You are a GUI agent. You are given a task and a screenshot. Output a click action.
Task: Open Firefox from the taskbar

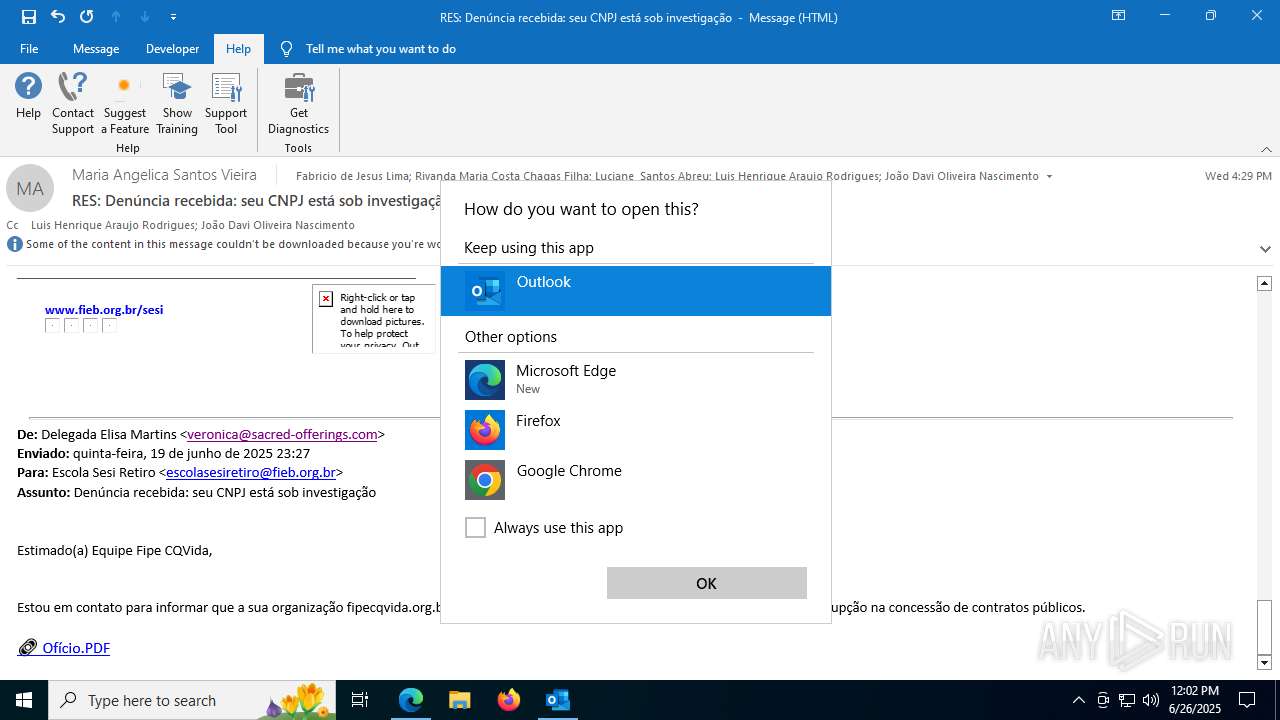pos(508,700)
